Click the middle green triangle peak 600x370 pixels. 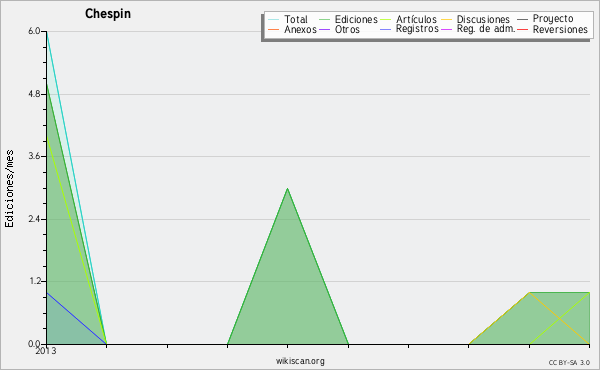coord(287,189)
